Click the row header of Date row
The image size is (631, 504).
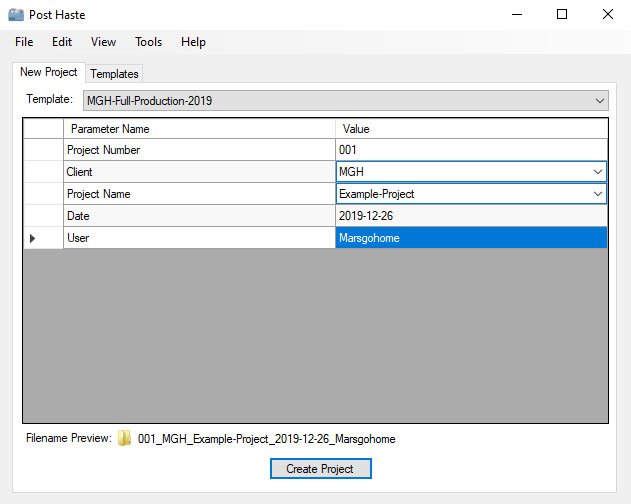(x=43, y=216)
